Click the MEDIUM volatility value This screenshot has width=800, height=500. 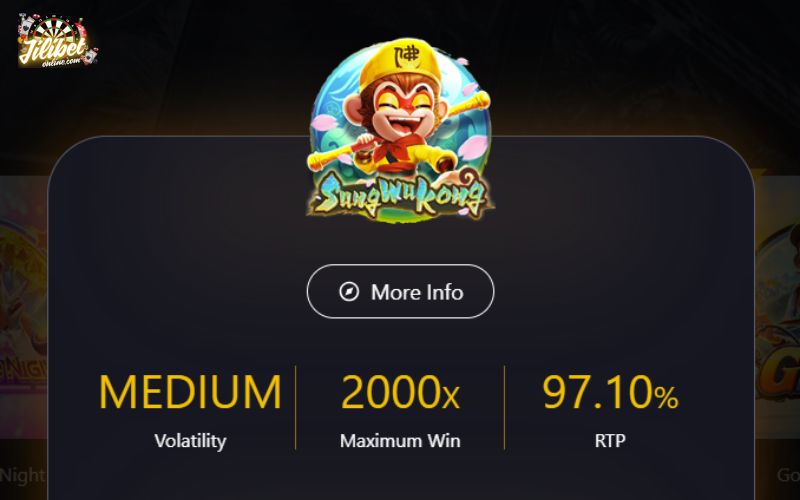(x=190, y=392)
